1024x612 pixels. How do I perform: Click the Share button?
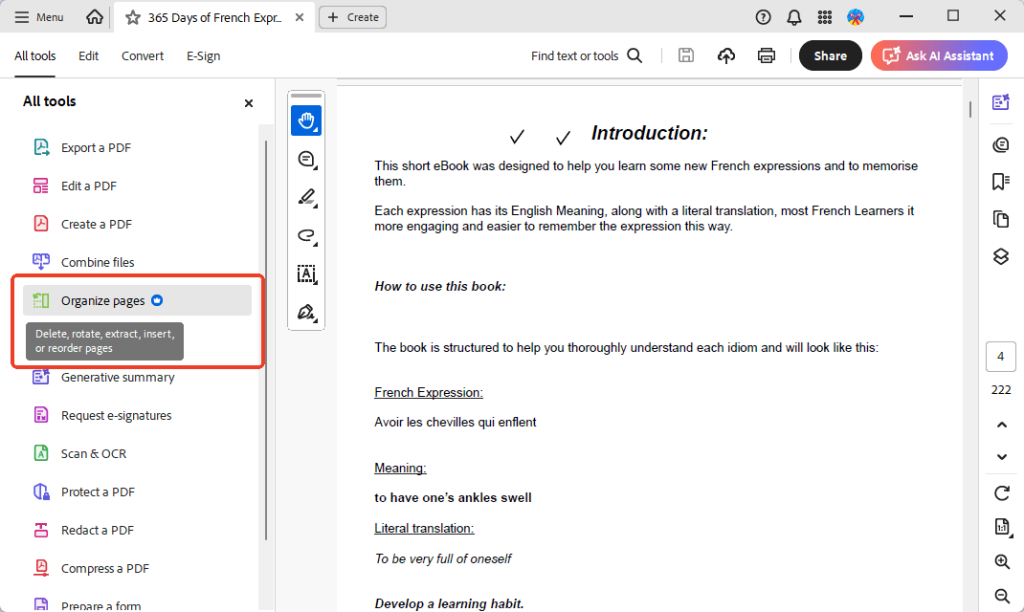pos(830,55)
